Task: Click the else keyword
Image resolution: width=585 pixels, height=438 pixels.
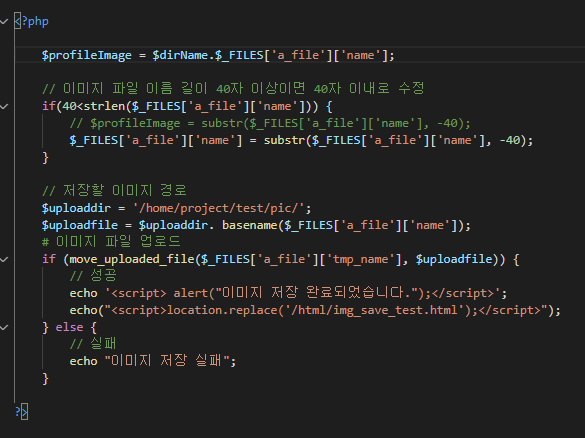Action: tap(69, 327)
